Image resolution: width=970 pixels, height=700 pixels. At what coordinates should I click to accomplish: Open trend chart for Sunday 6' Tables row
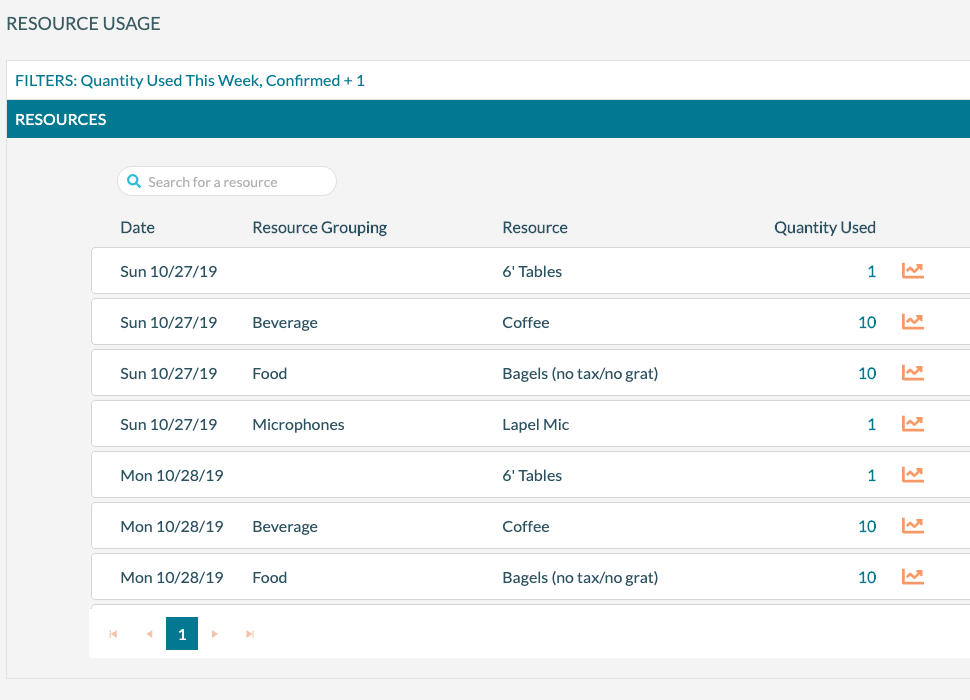click(912, 271)
